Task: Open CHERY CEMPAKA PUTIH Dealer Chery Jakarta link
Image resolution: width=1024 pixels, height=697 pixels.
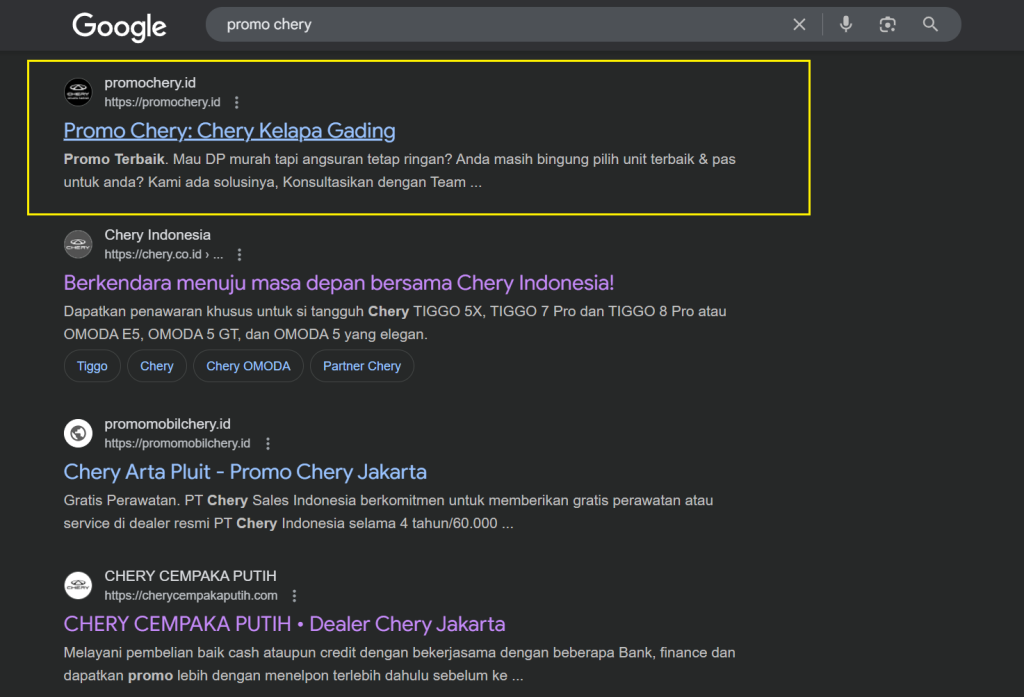Action: pos(284,624)
